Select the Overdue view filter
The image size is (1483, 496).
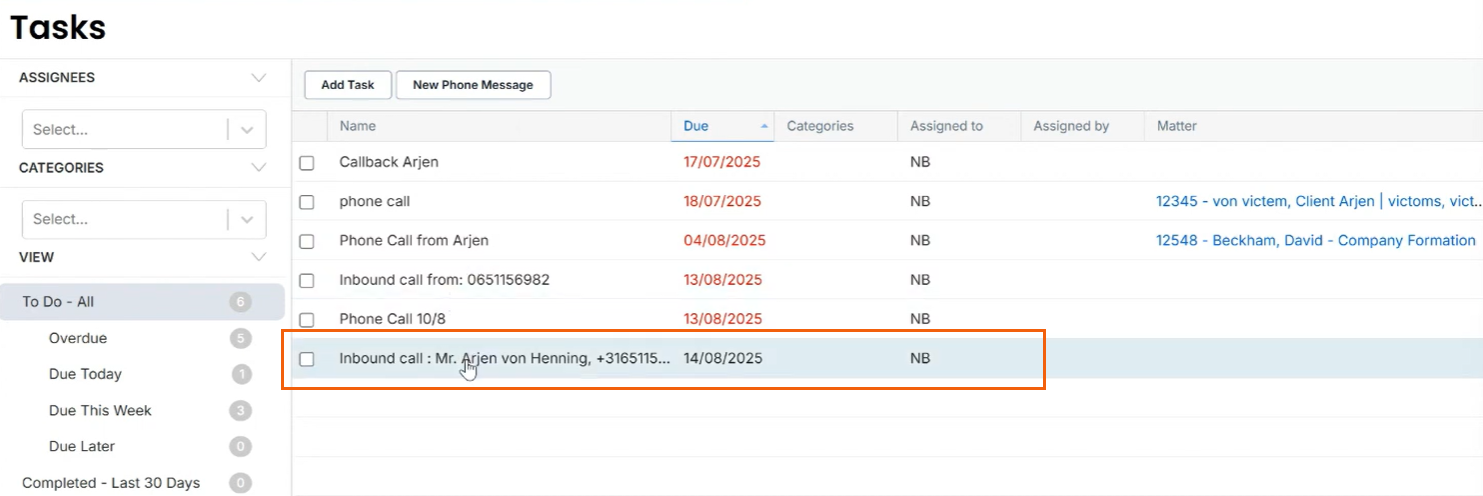pos(78,338)
